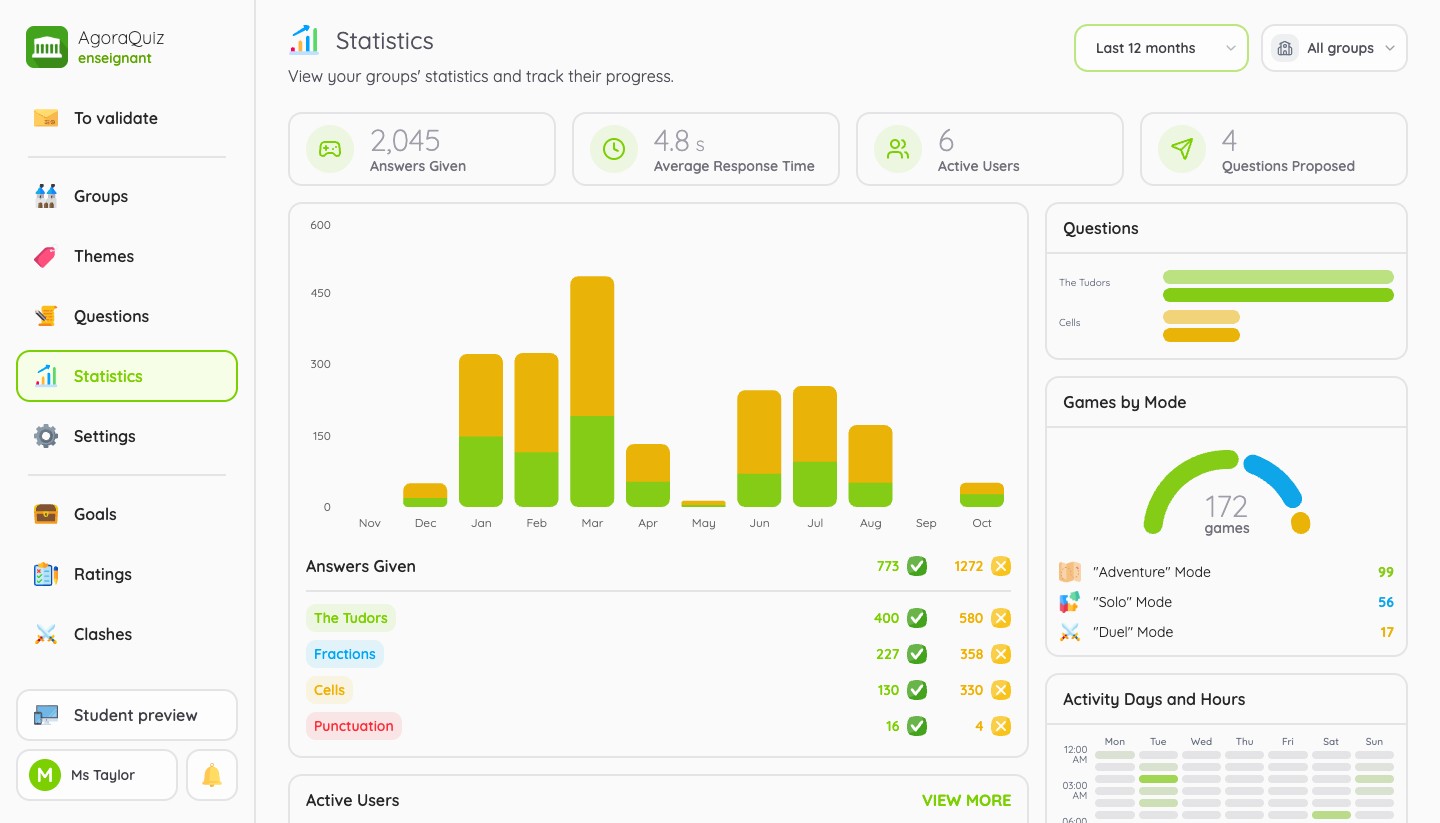Click VIEW MORE in Active Users panel
The image size is (1440, 823).
coord(966,800)
